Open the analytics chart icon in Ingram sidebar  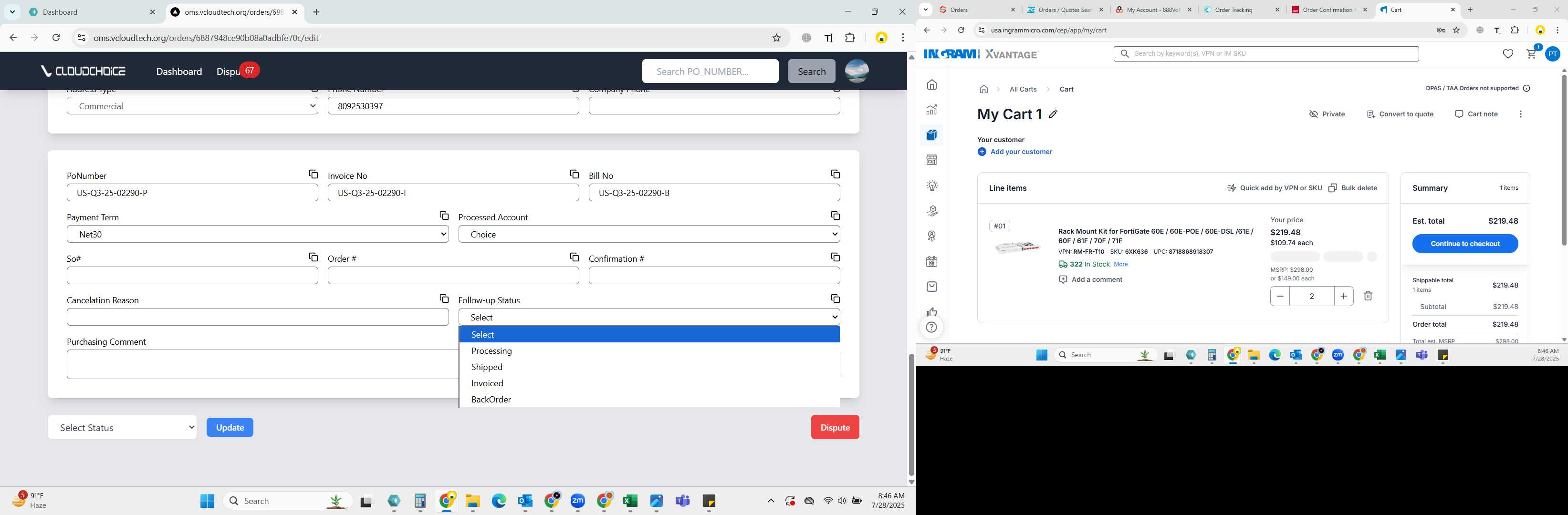point(932,110)
